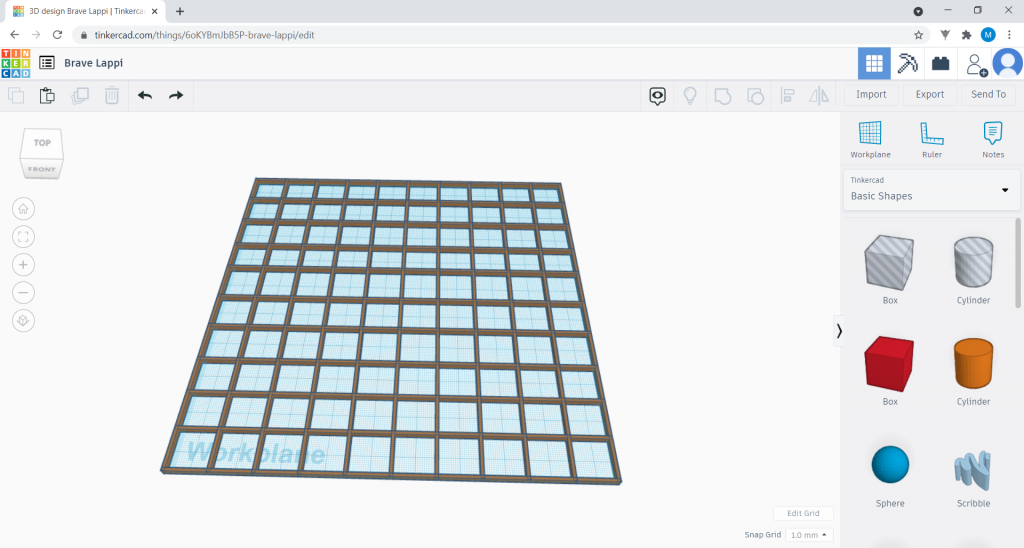Toggle the show-all view eye icon
Screen dimensions: 1024x548
[x=657, y=96]
